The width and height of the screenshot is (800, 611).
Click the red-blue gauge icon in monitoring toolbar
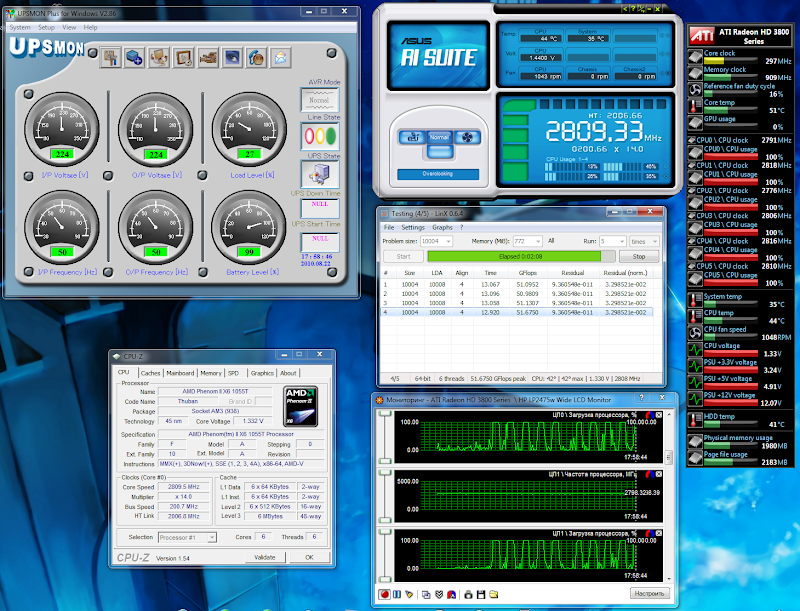click(x=451, y=594)
